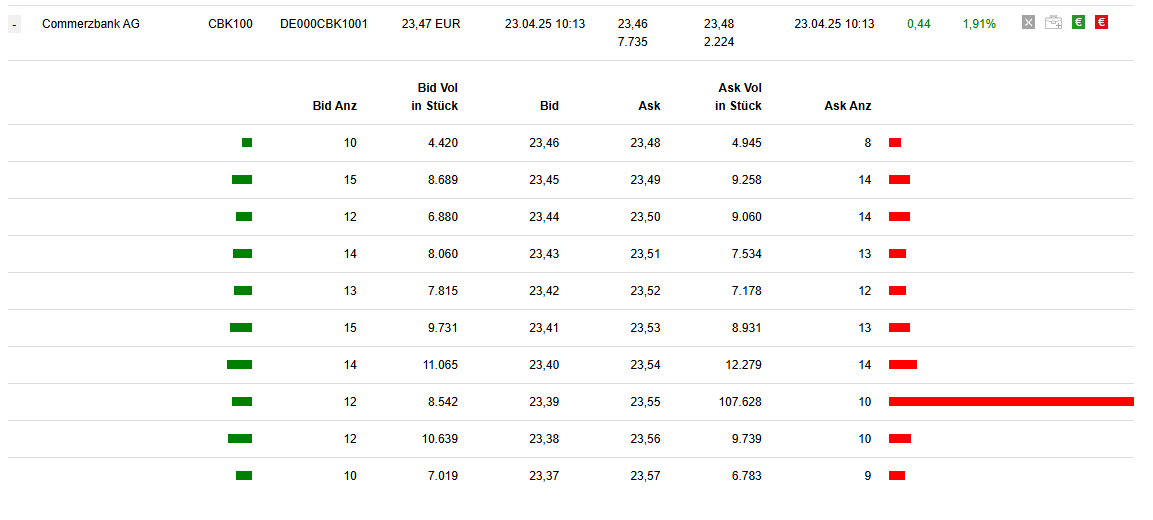The width and height of the screenshot is (1153, 520).
Task: Click the Ask Anz column header
Action: (847, 106)
